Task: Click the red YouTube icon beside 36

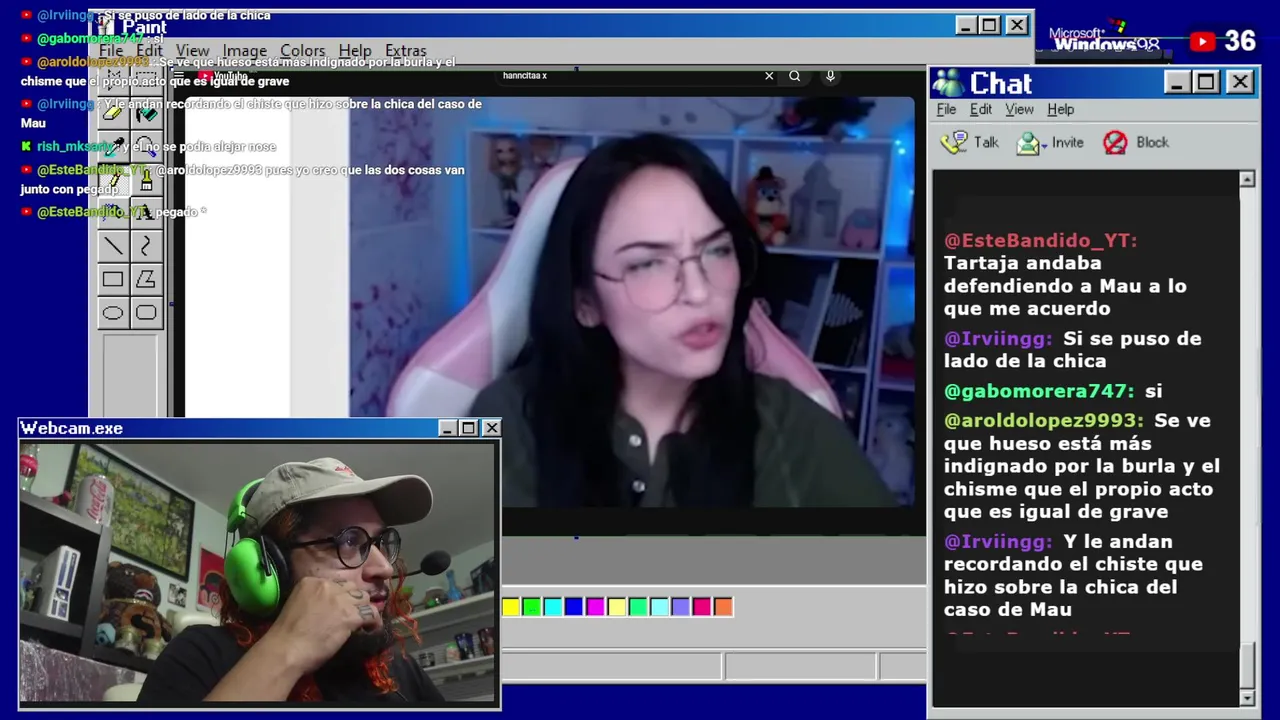Action: (x=1202, y=41)
